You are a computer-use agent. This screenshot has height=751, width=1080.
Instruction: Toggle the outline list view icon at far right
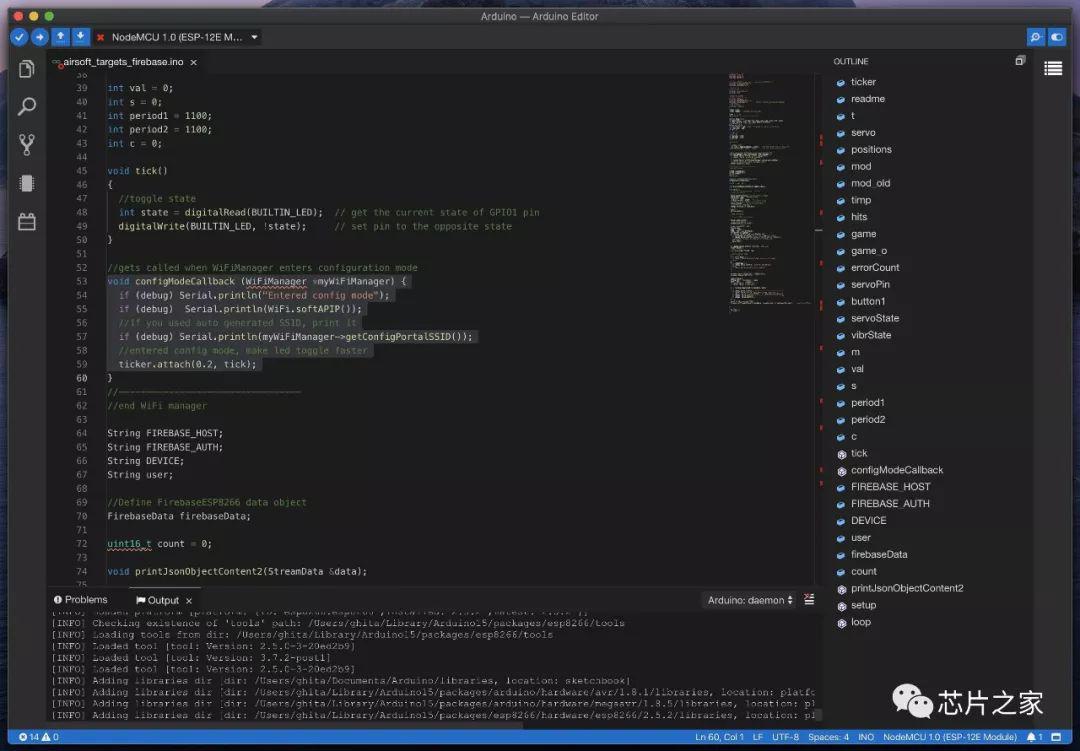pyautogui.click(x=1053, y=68)
